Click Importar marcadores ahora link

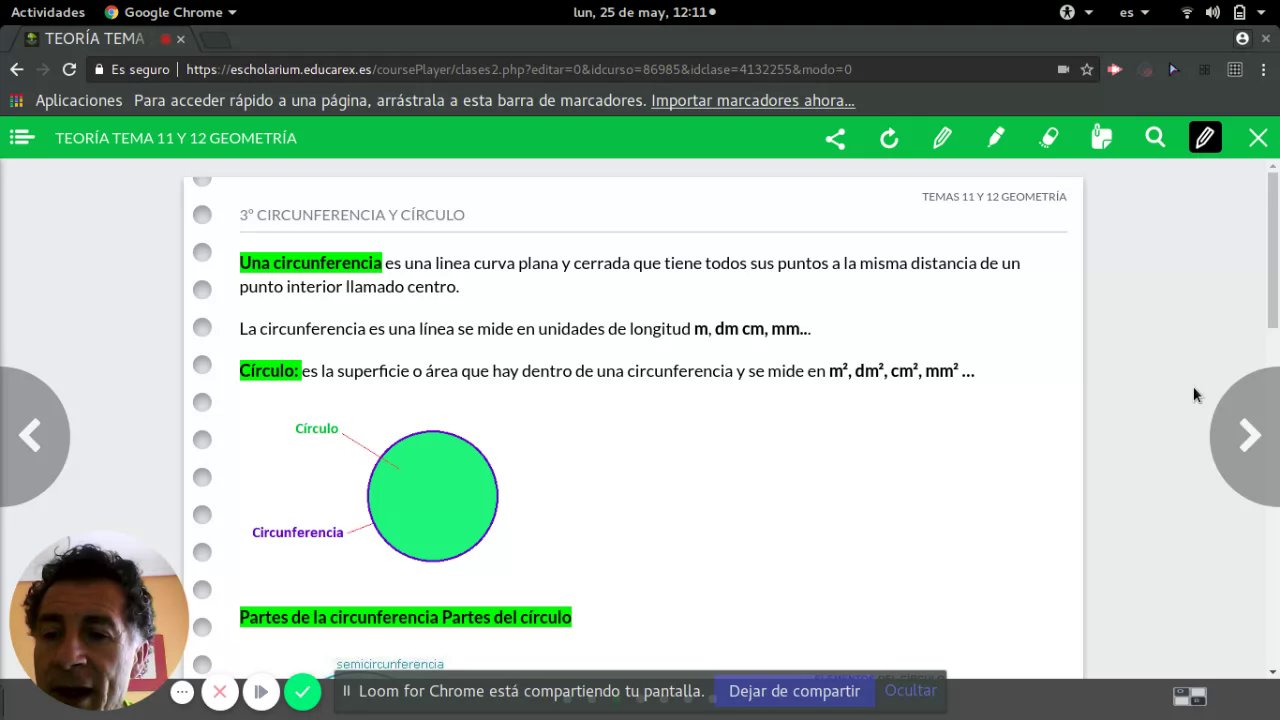coord(753,100)
